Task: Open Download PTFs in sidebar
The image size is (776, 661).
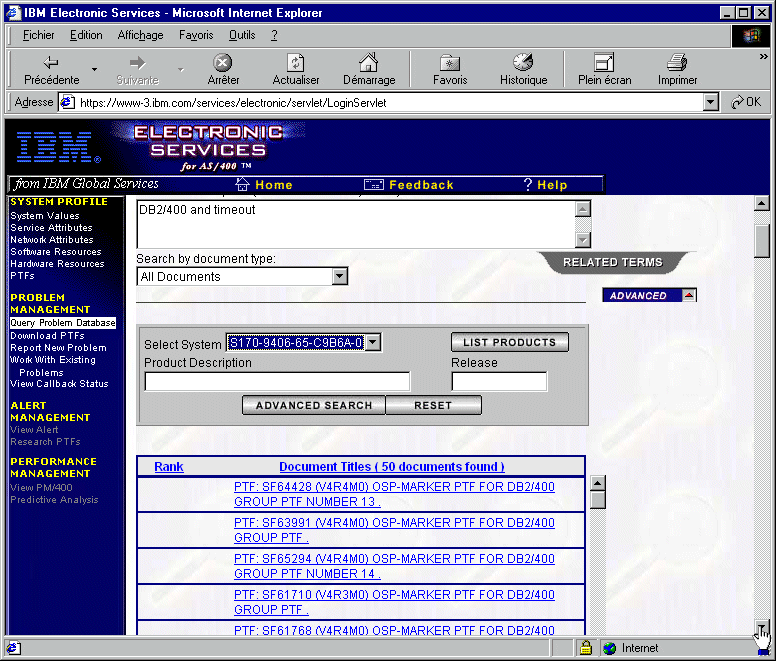Action: 47,335
